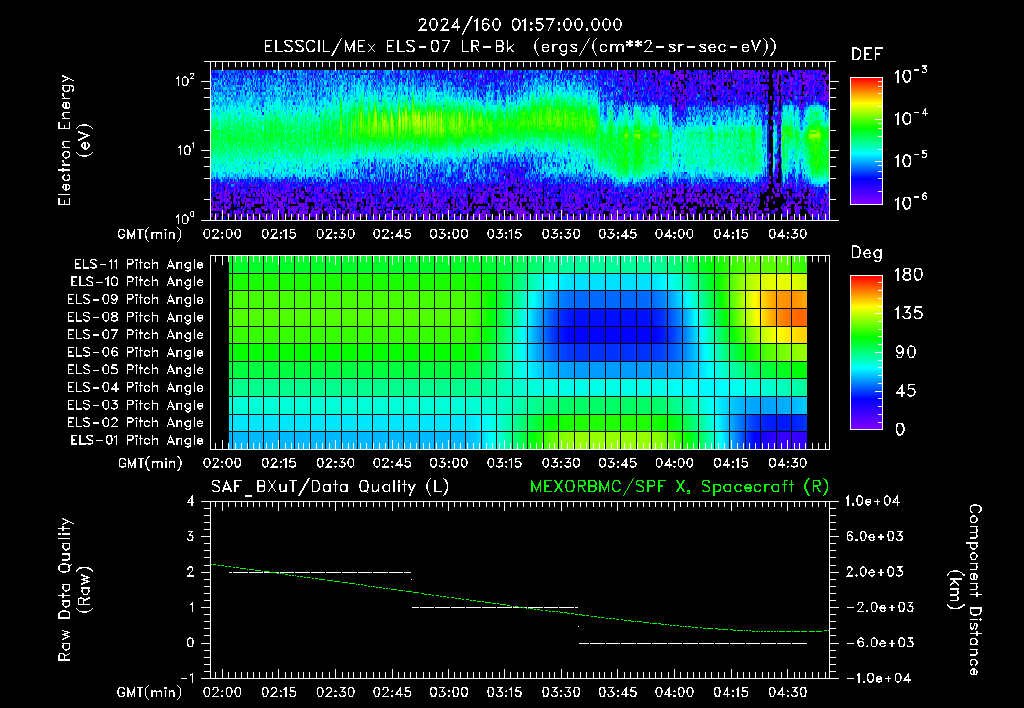Select the ELS-04 Pitch Angle row label
This screenshot has height=708, width=1024.
(x=136, y=388)
